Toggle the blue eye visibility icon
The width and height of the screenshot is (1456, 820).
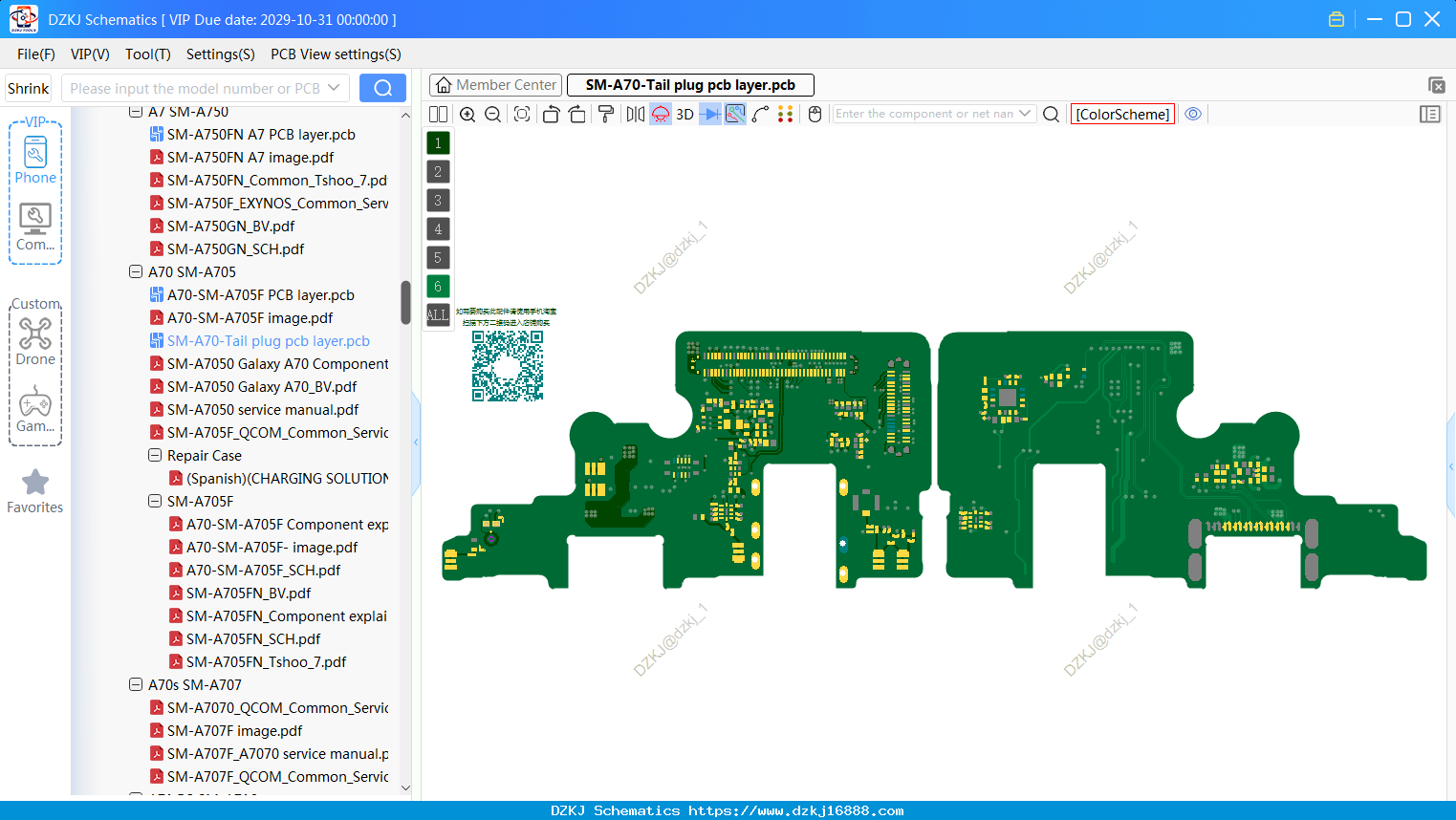click(x=1193, y=114)
